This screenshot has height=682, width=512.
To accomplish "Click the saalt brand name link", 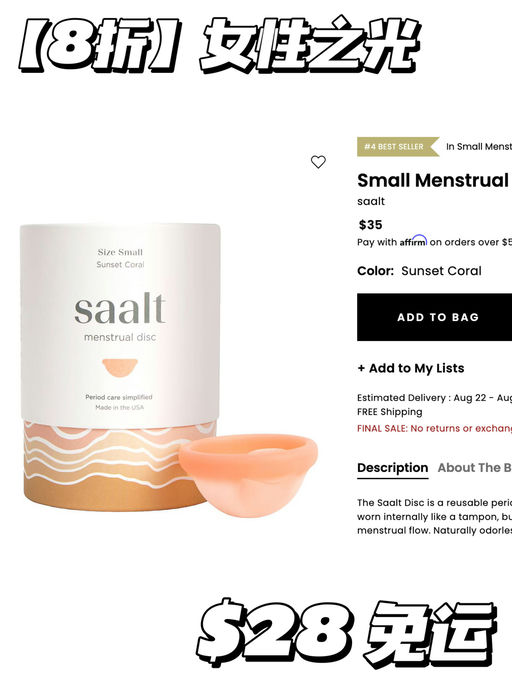I will point(371,201).
